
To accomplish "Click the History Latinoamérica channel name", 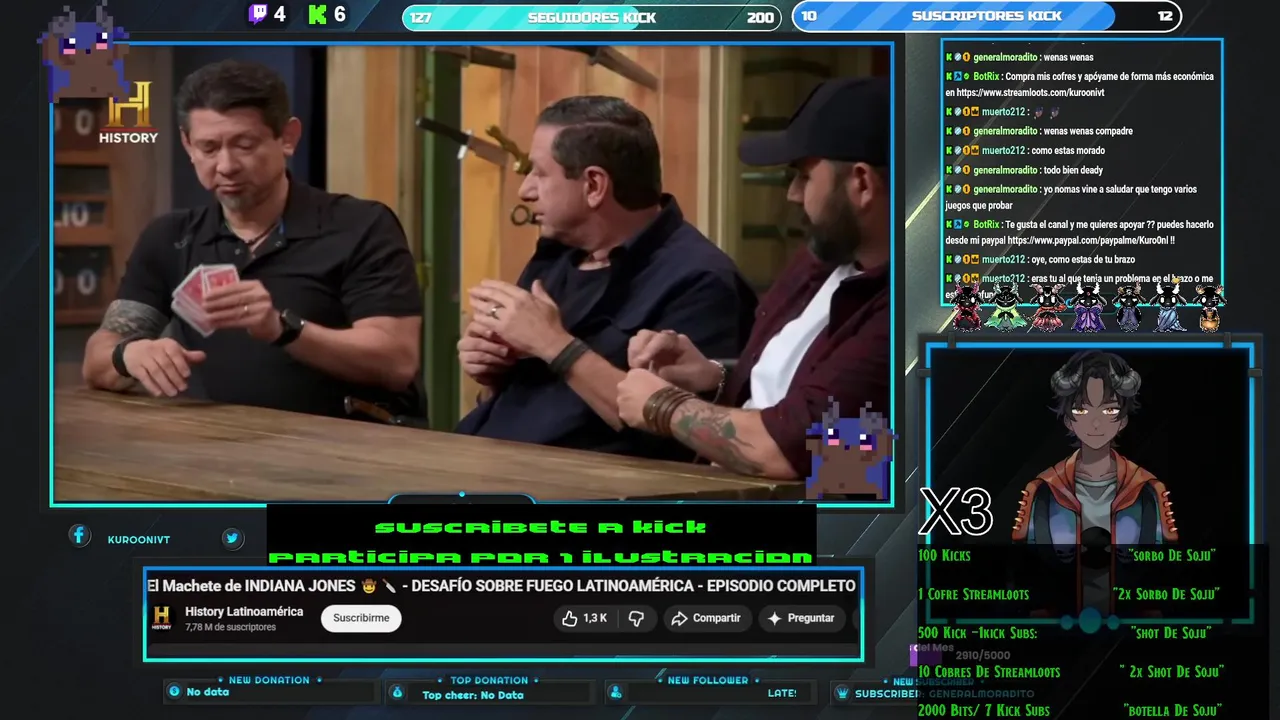I will click(244, 611).
